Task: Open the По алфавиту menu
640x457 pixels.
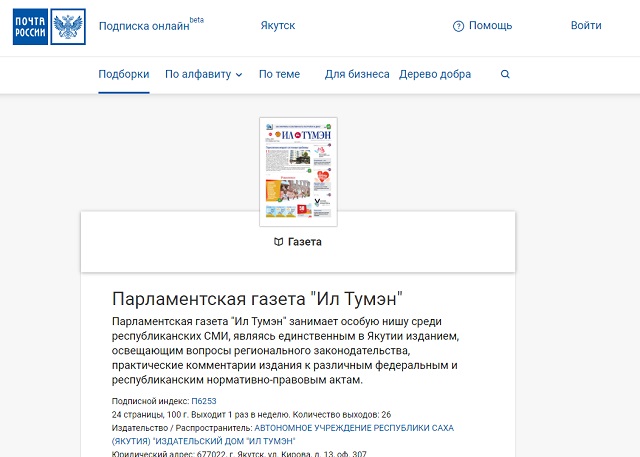Action: (x=203, y=74)
